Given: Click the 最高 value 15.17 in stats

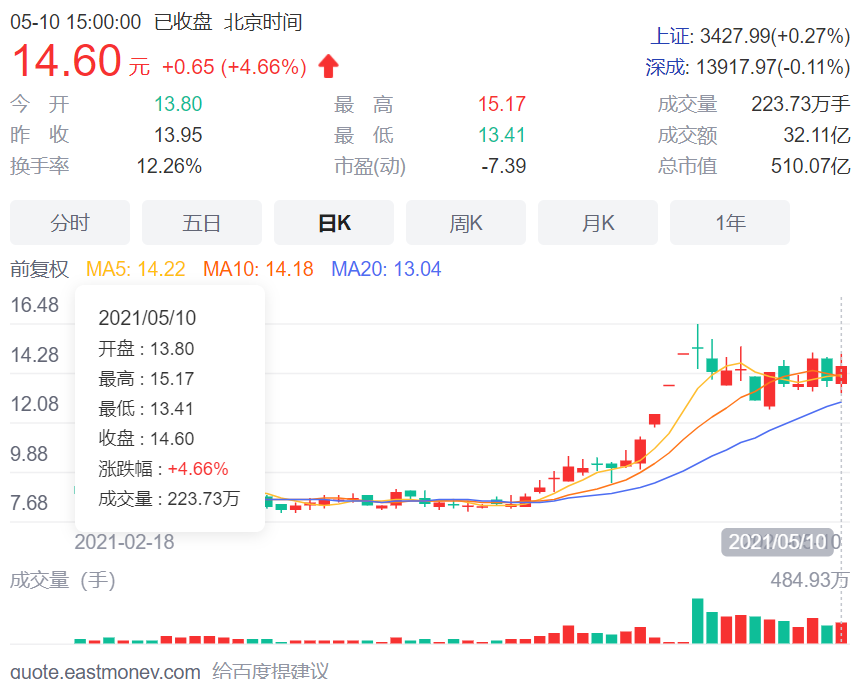Looking at the screenshot, I should pos(502,104).
